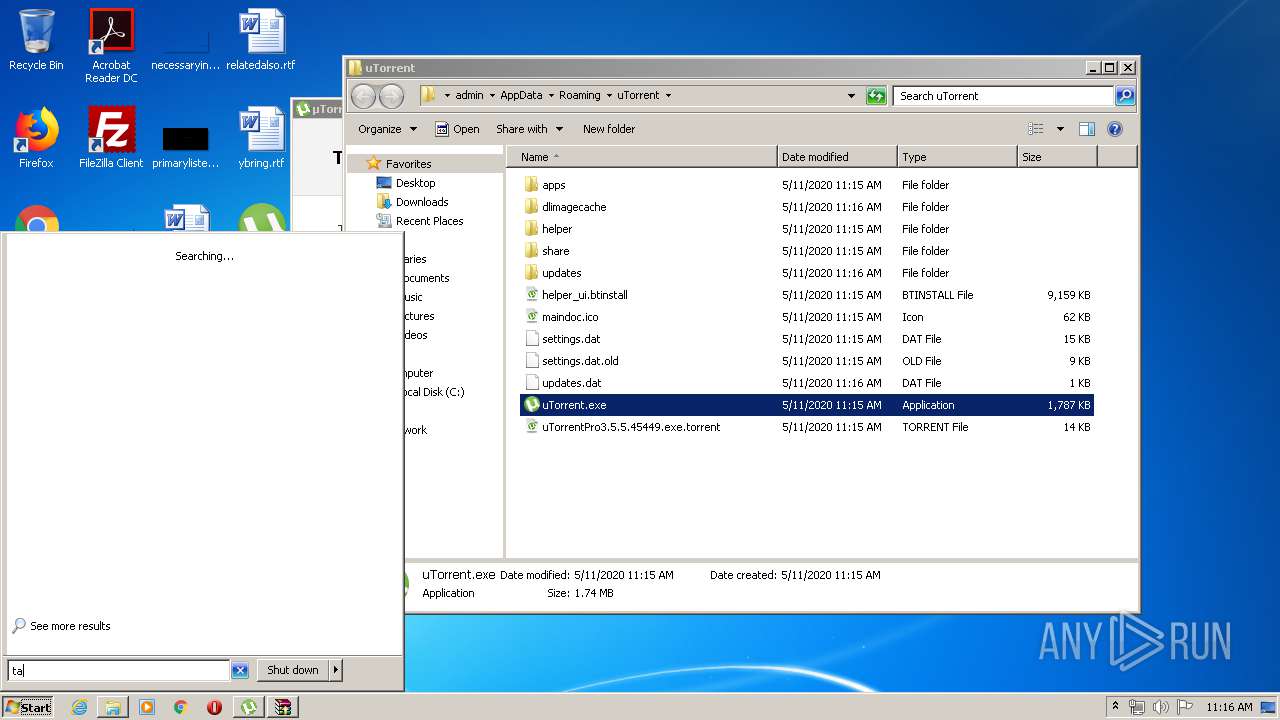Open the Organize dropdown menu
1280x720 pixels.
click(x=387, y=129)
